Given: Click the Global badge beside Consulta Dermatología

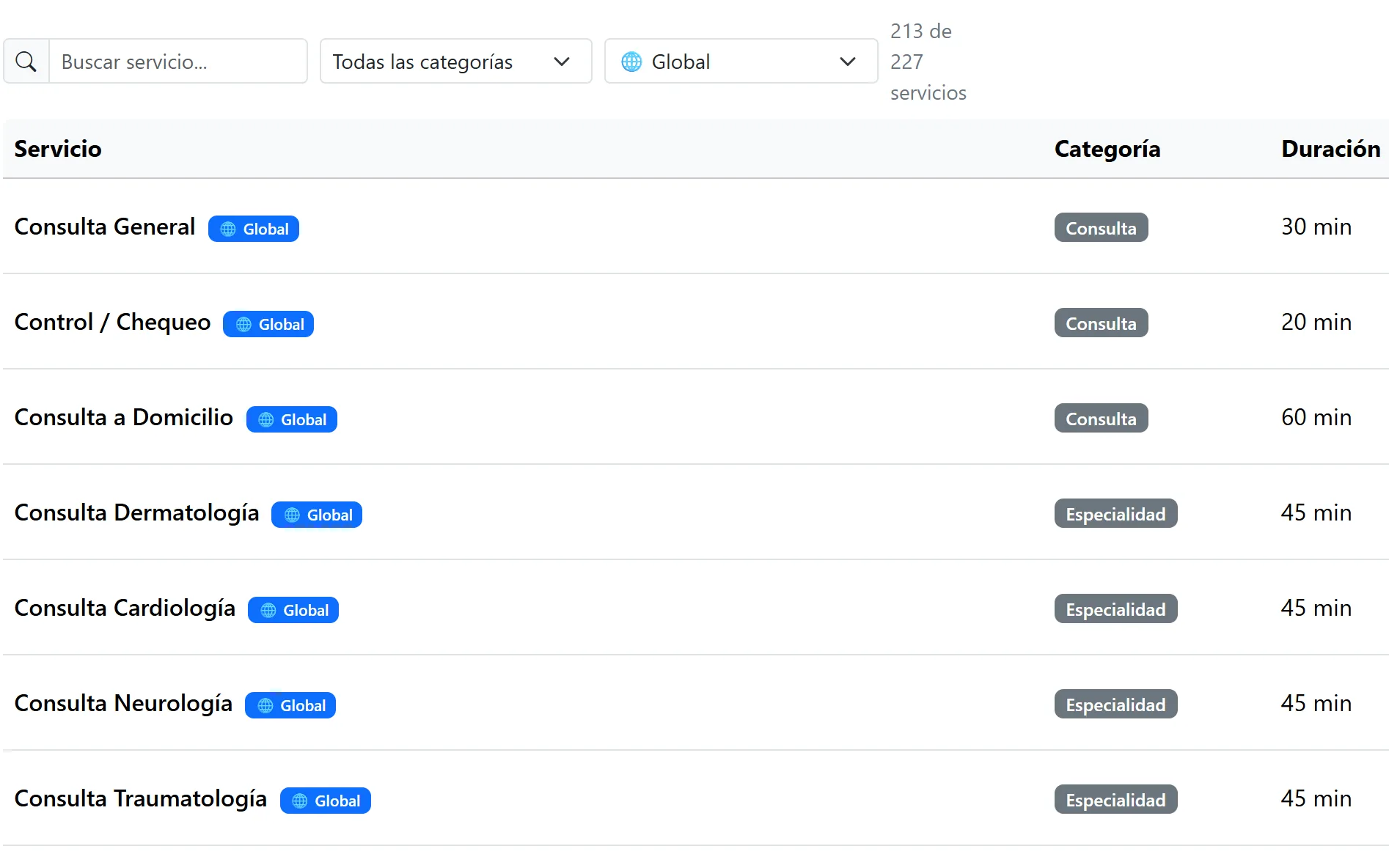Looking at the screenshot, I should 317,515.
